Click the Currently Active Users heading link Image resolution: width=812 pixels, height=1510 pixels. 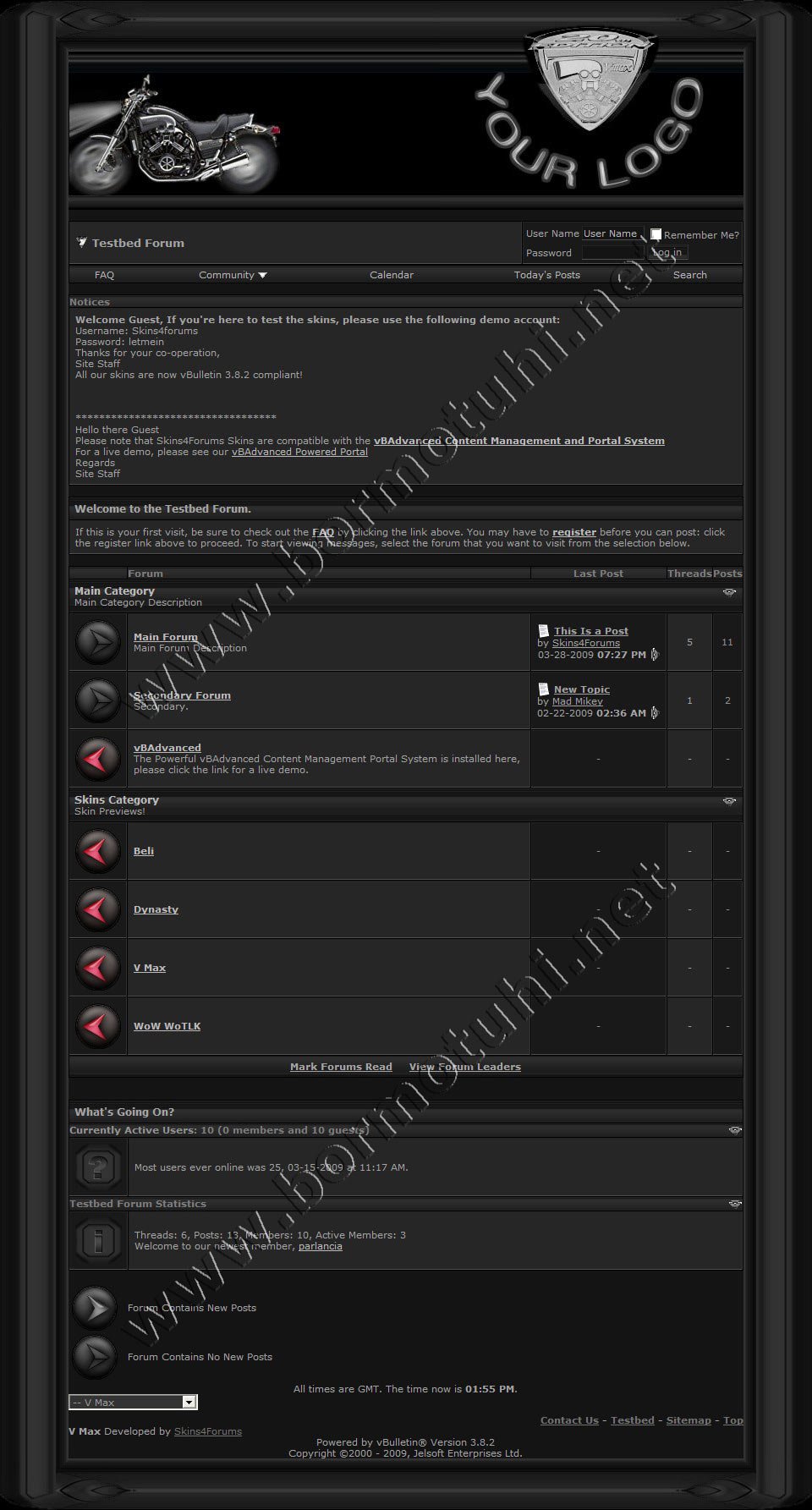point(133,1130)
